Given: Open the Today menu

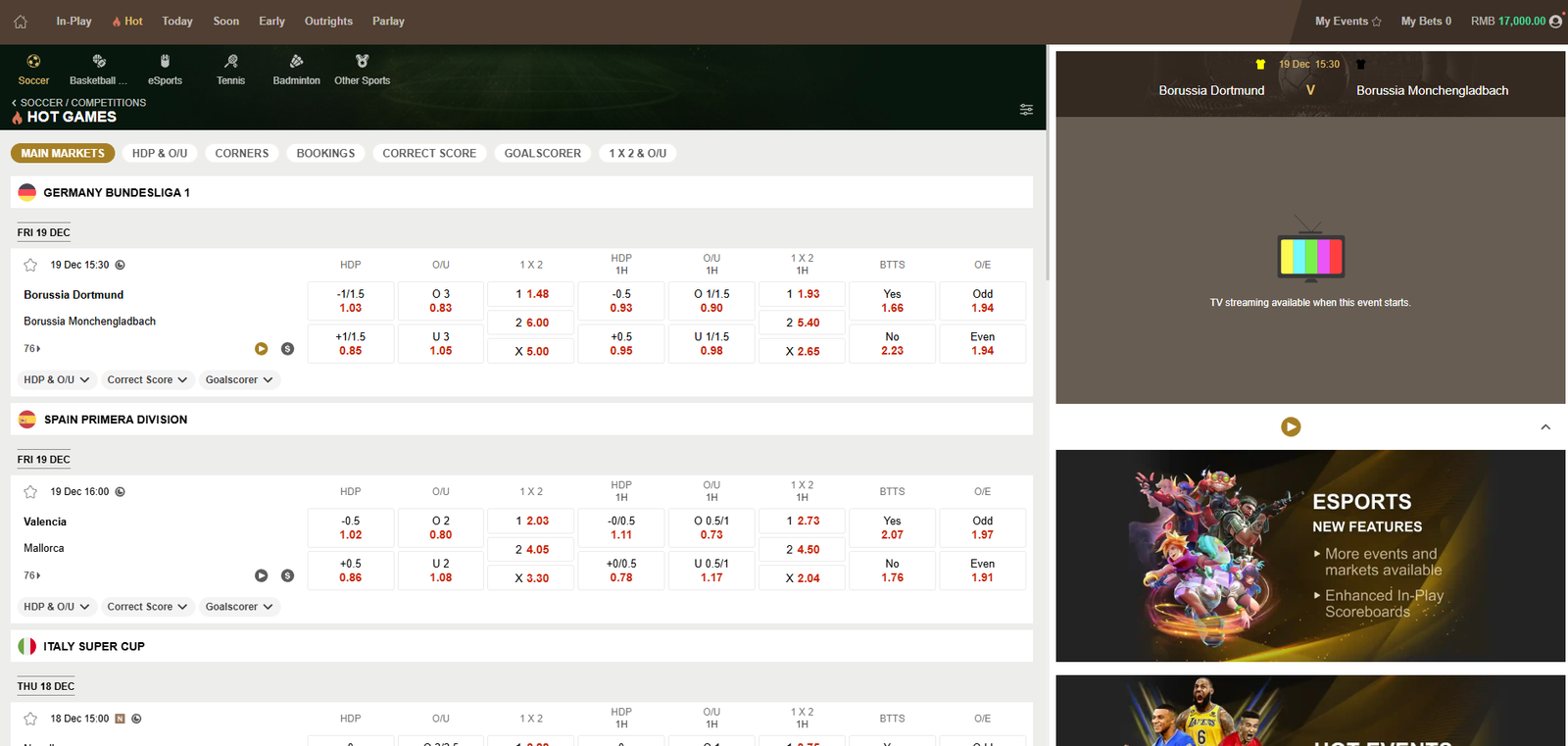Looking at the screenshot, I should point(177,21).
